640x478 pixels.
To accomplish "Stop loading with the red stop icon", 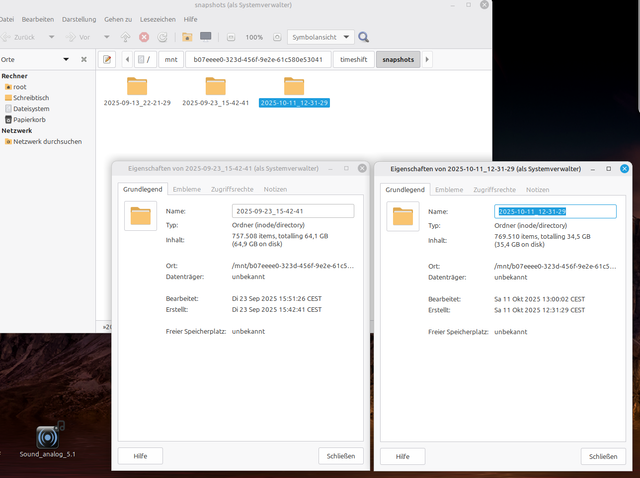I will [x=144, y=37].
